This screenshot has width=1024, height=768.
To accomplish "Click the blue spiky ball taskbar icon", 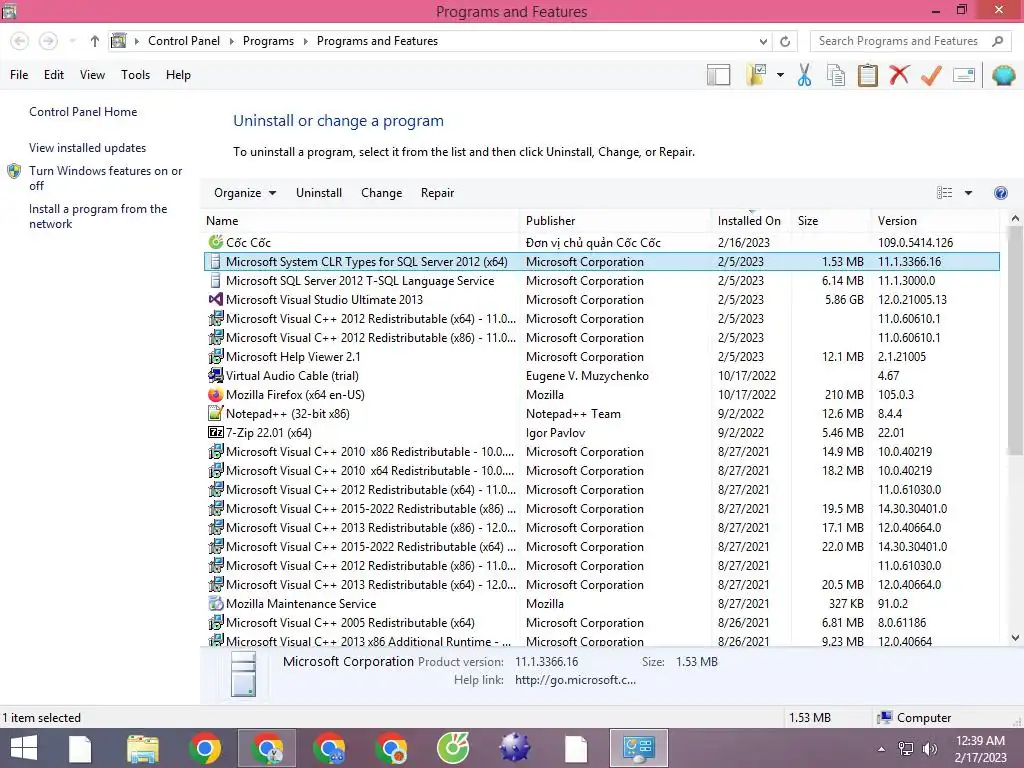I will pyautogui.click(x=515, y=748).
